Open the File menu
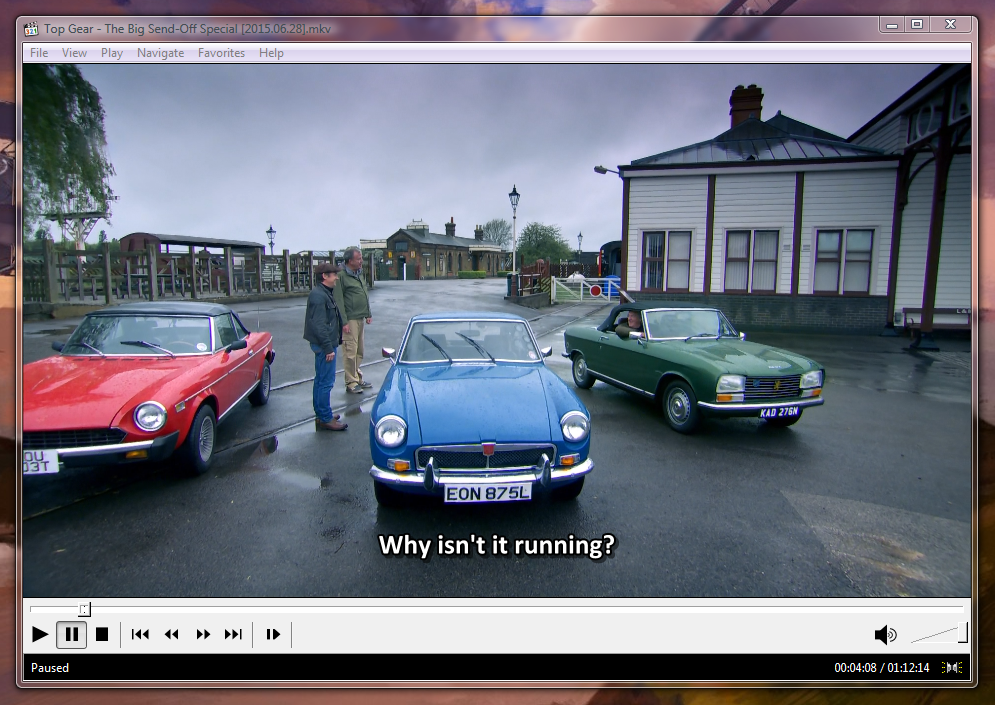 tap(39, 53)
